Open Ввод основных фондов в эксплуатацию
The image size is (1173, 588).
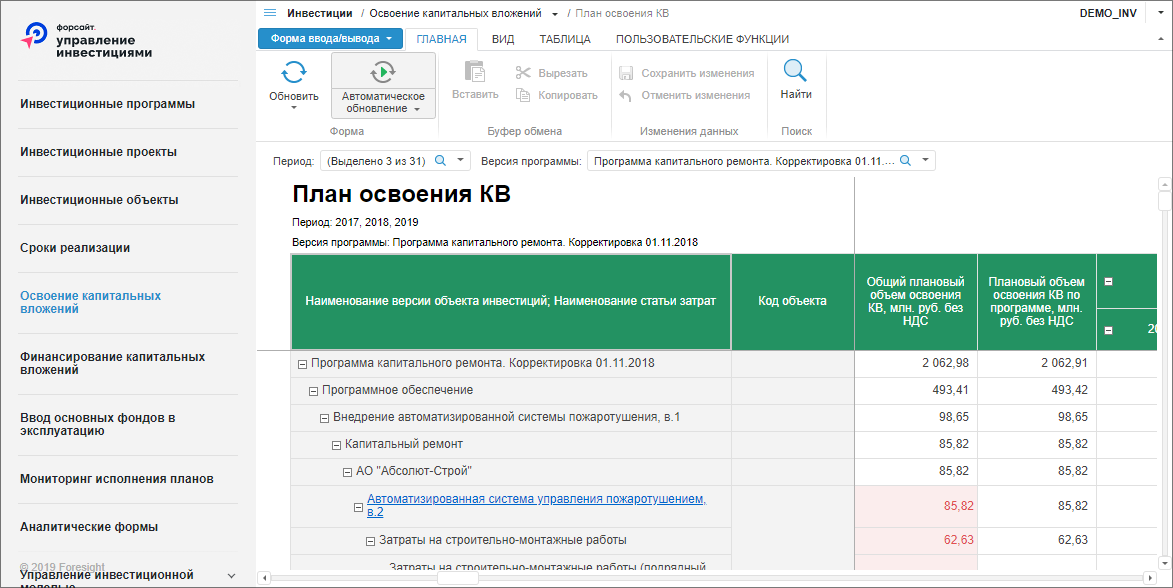pos(97,424)
